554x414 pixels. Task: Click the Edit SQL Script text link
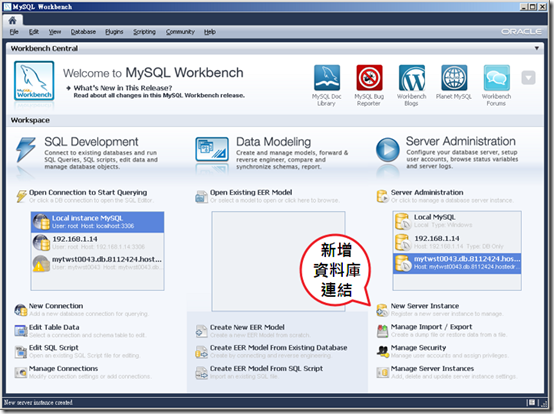[54, 348]
